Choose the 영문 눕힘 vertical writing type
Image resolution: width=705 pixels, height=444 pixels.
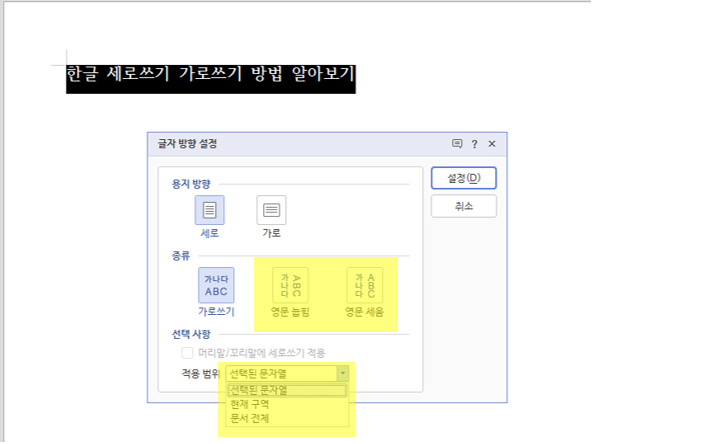pyautogui.click(x=290, y=285)
